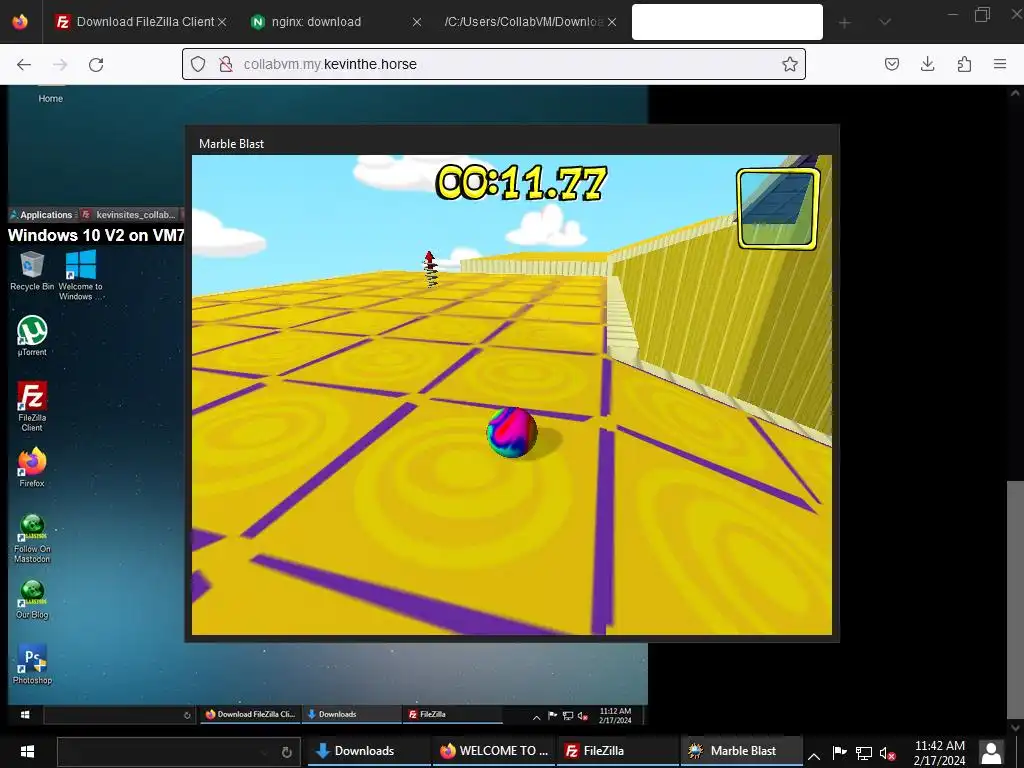This screenshot has height=768, width=1024.
Task: Click the Firefox logo in the tab bar
Action: click(x=20, y=22)
